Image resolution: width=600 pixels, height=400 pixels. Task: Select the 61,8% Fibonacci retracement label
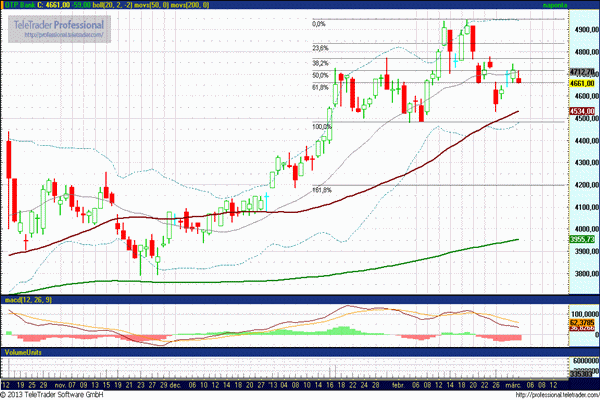pyautogui.click(x=320, y=87)
